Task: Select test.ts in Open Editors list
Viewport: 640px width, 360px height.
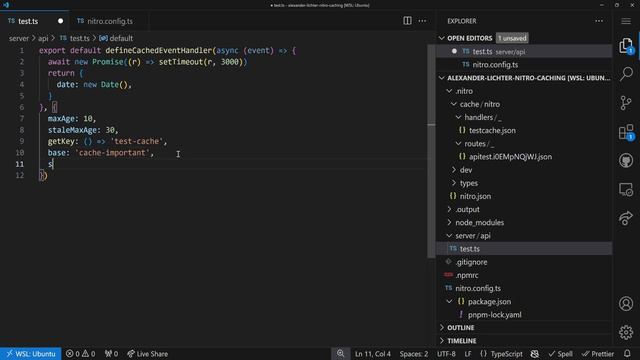Action: (x=524, y=51)
